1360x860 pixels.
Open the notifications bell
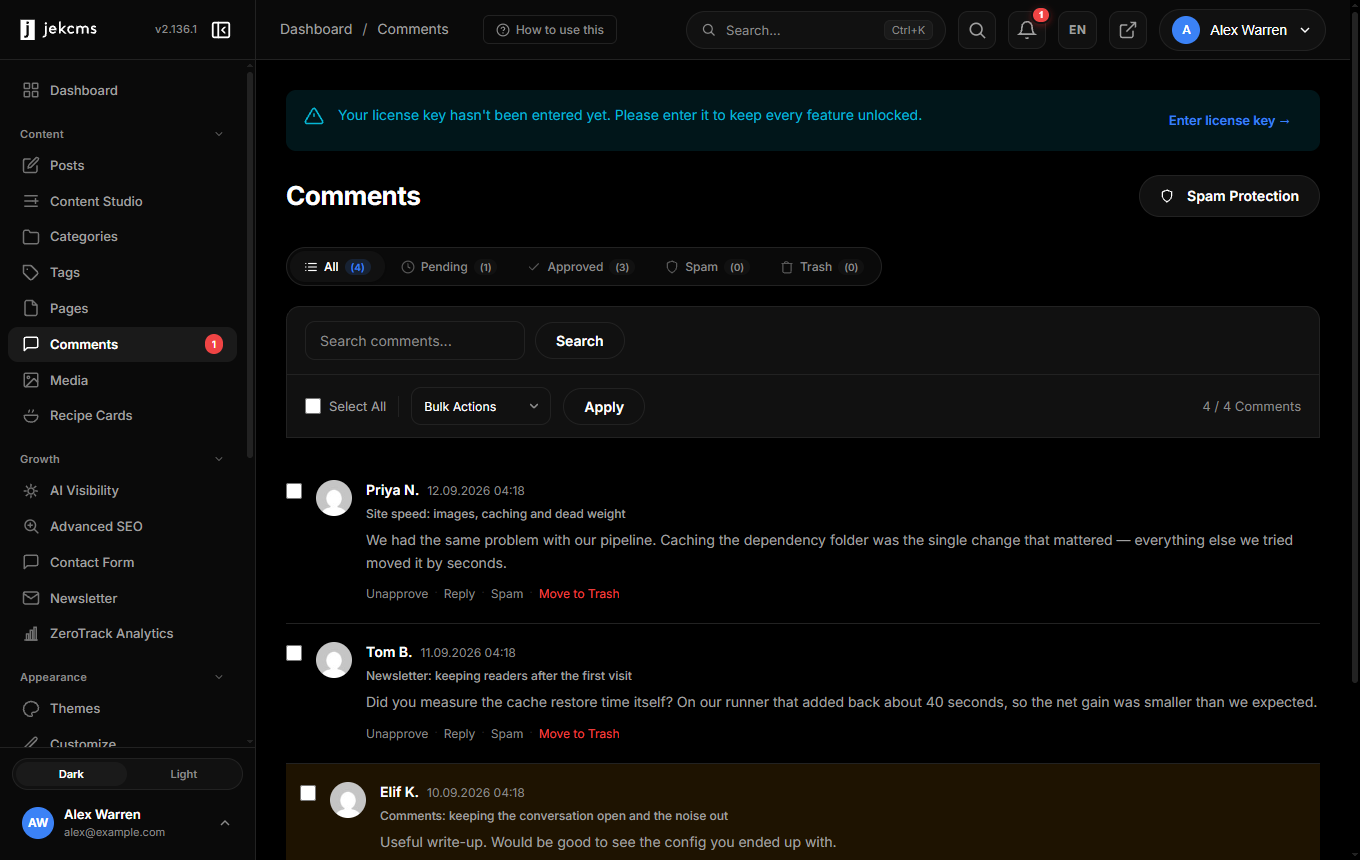point(1027,30)
